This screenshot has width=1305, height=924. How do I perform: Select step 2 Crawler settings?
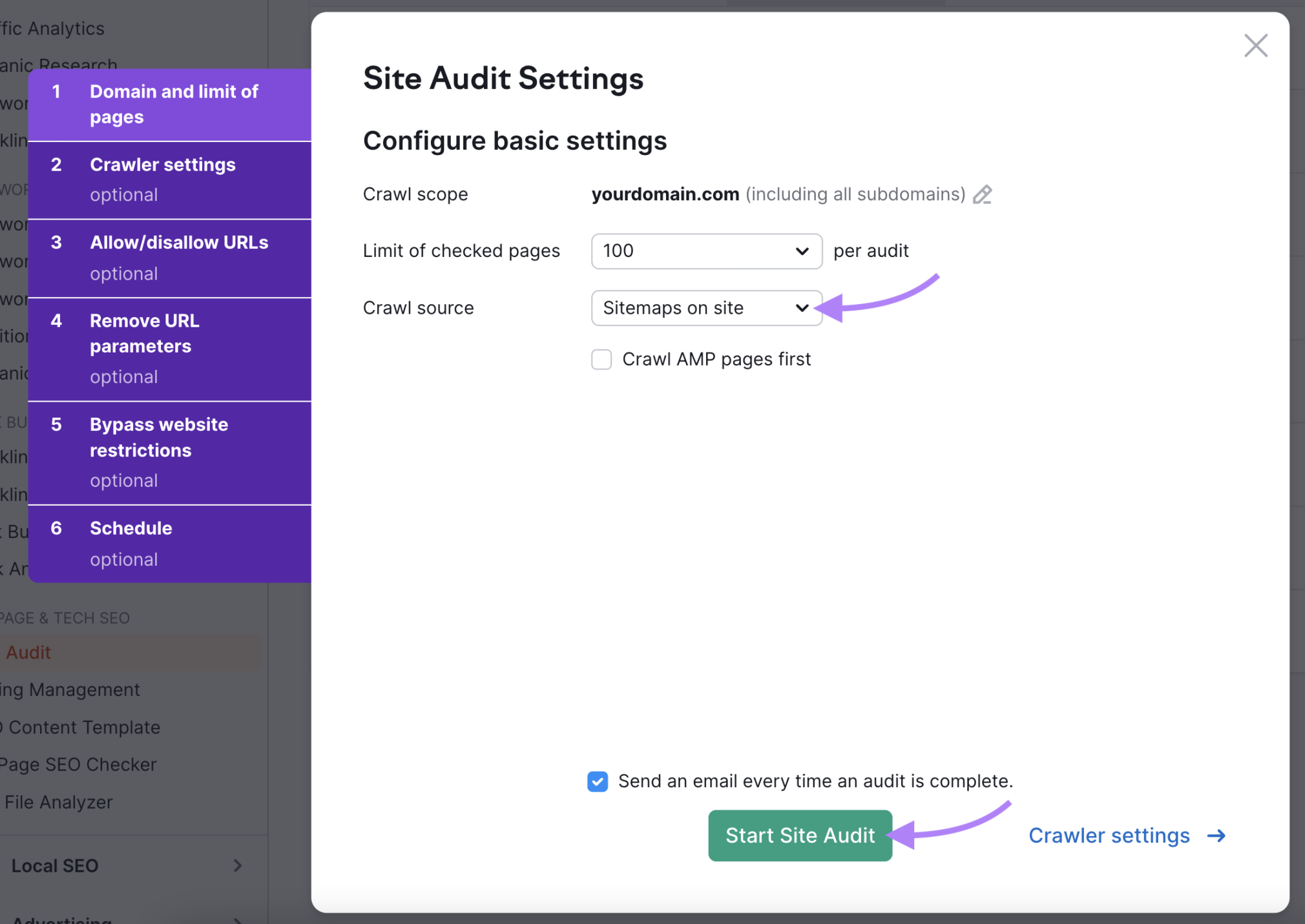tap(170, 180)
